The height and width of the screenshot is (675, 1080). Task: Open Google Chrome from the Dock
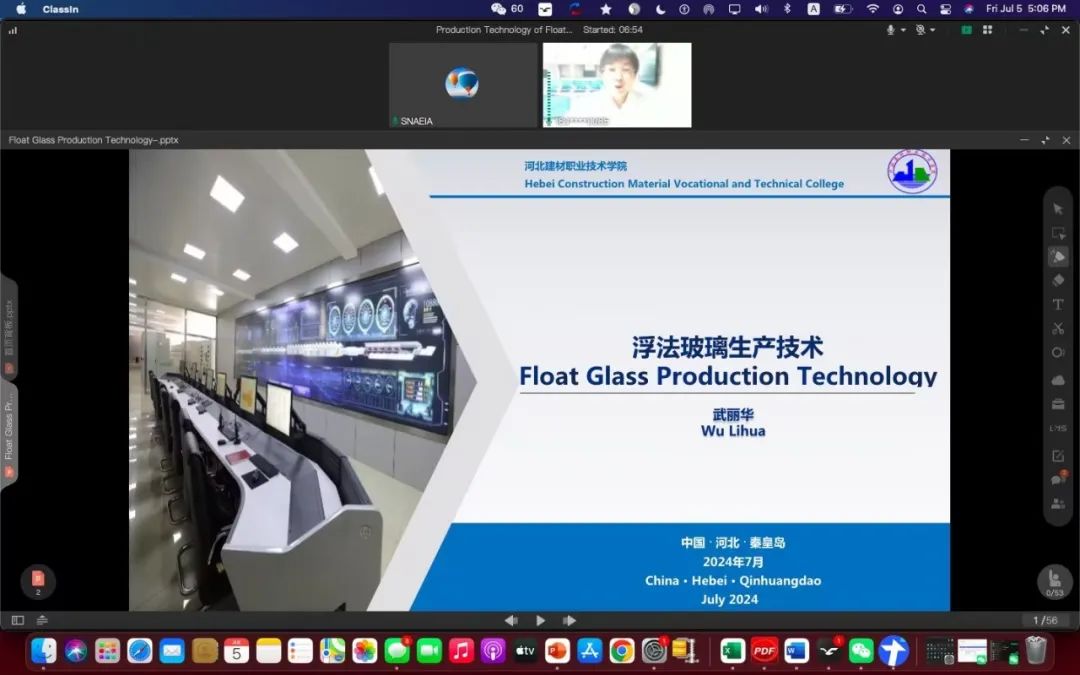point(621,650)
